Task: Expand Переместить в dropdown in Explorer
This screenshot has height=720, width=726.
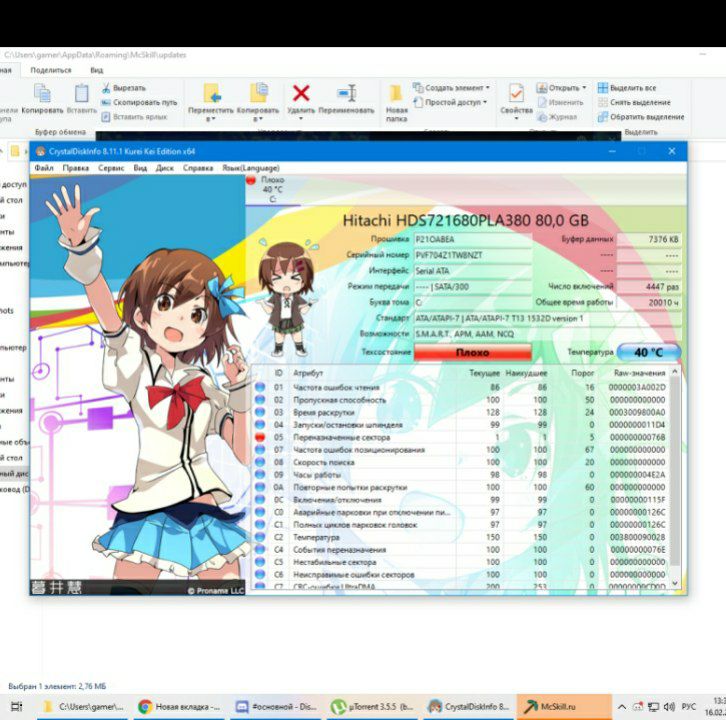Action: (x=211, y=119)
